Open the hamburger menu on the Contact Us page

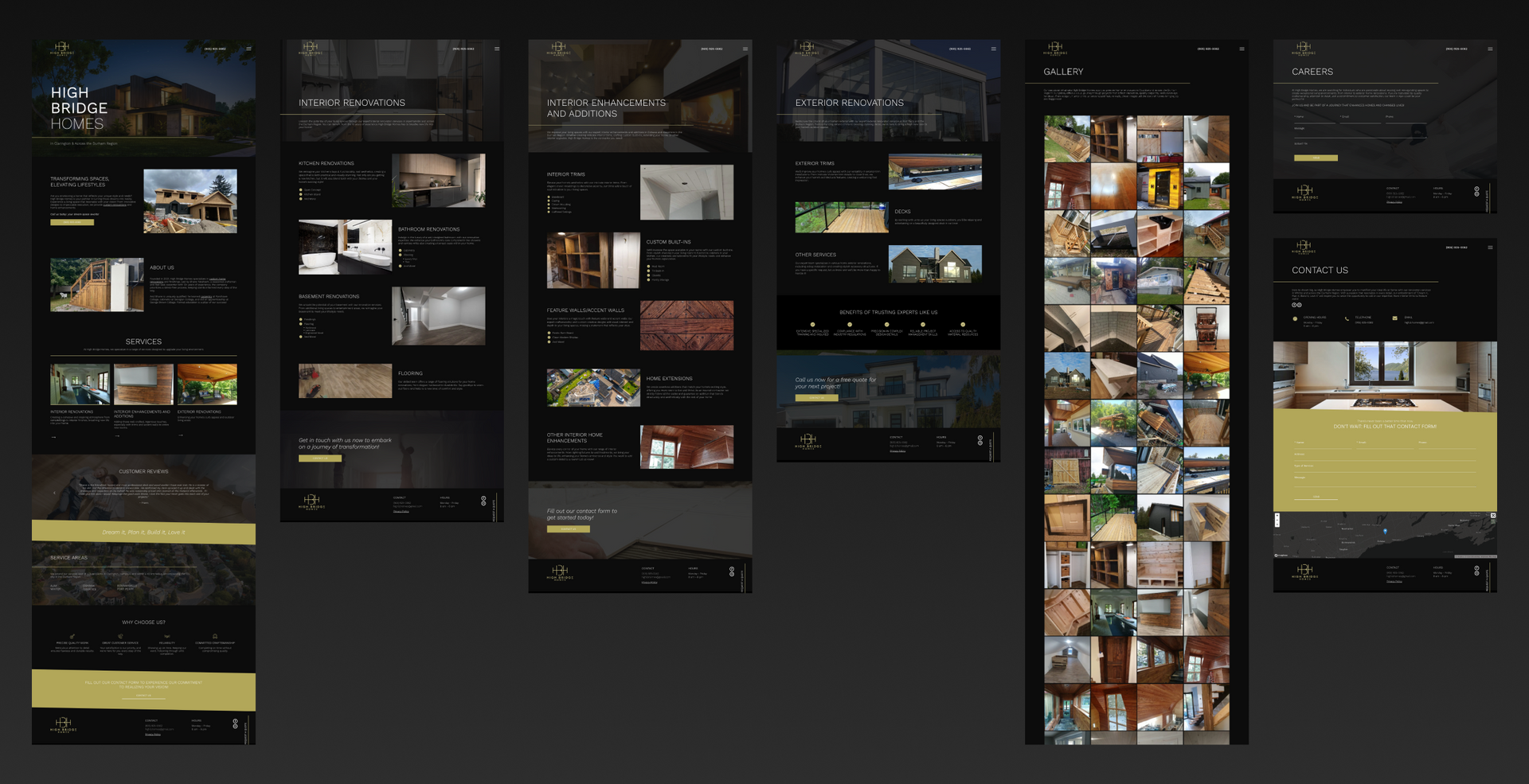(x=1490, y=248)
